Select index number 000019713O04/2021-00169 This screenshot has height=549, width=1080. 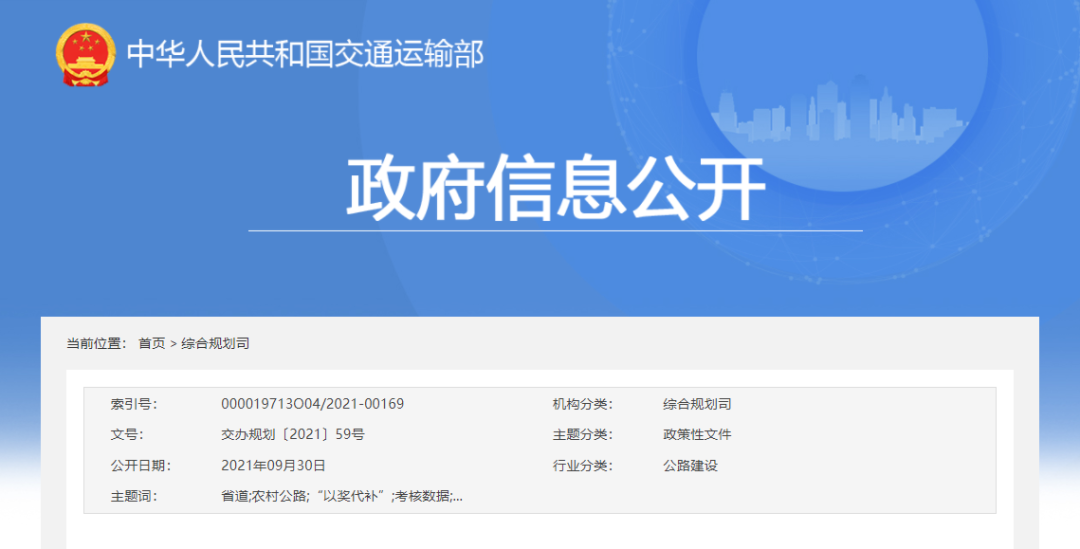point(312,404)
